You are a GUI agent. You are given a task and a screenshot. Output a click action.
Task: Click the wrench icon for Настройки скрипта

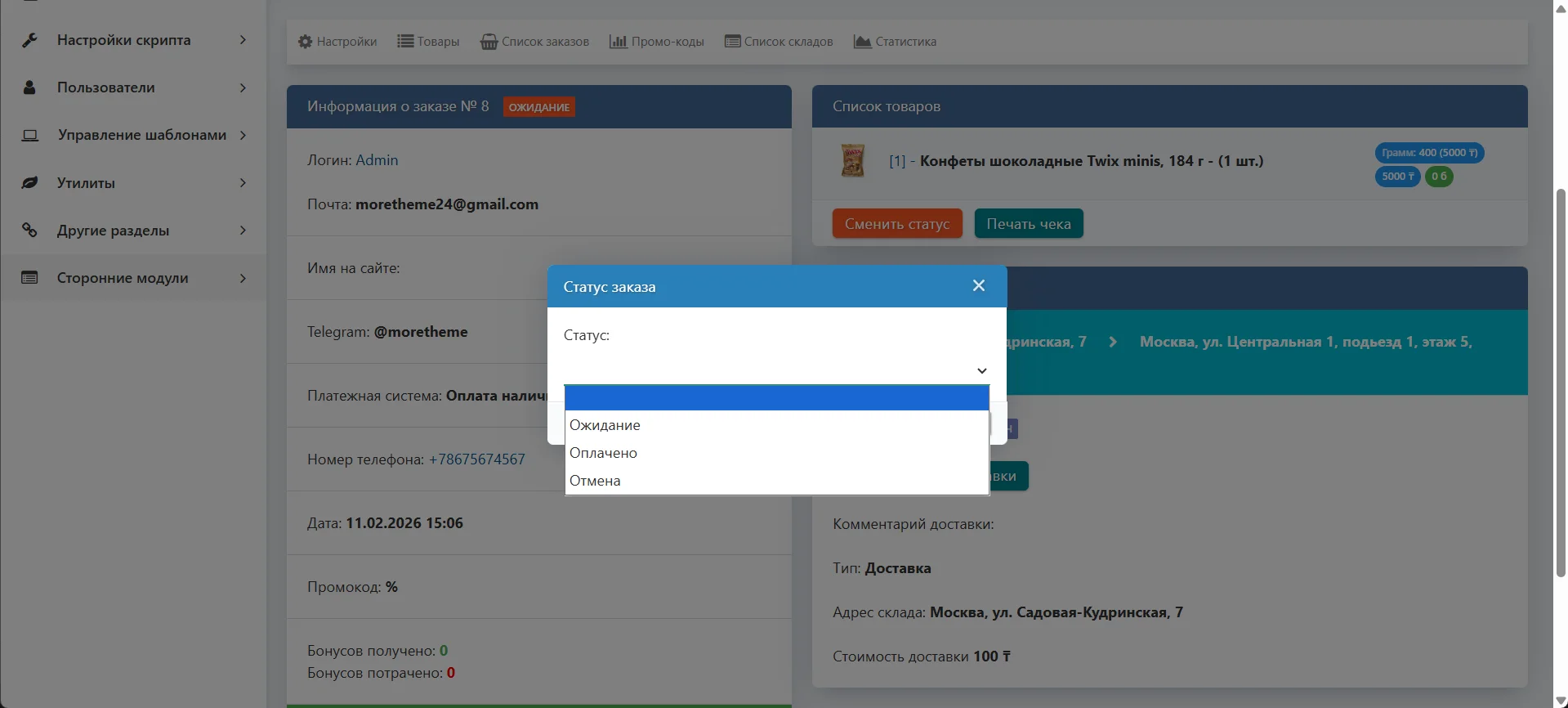tap(29, 40)
